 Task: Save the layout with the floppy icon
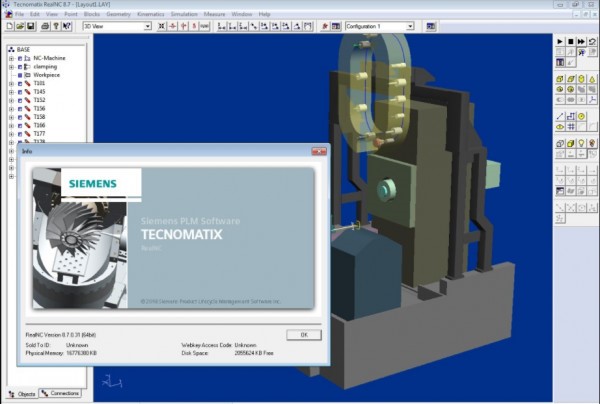click(31, 26)
